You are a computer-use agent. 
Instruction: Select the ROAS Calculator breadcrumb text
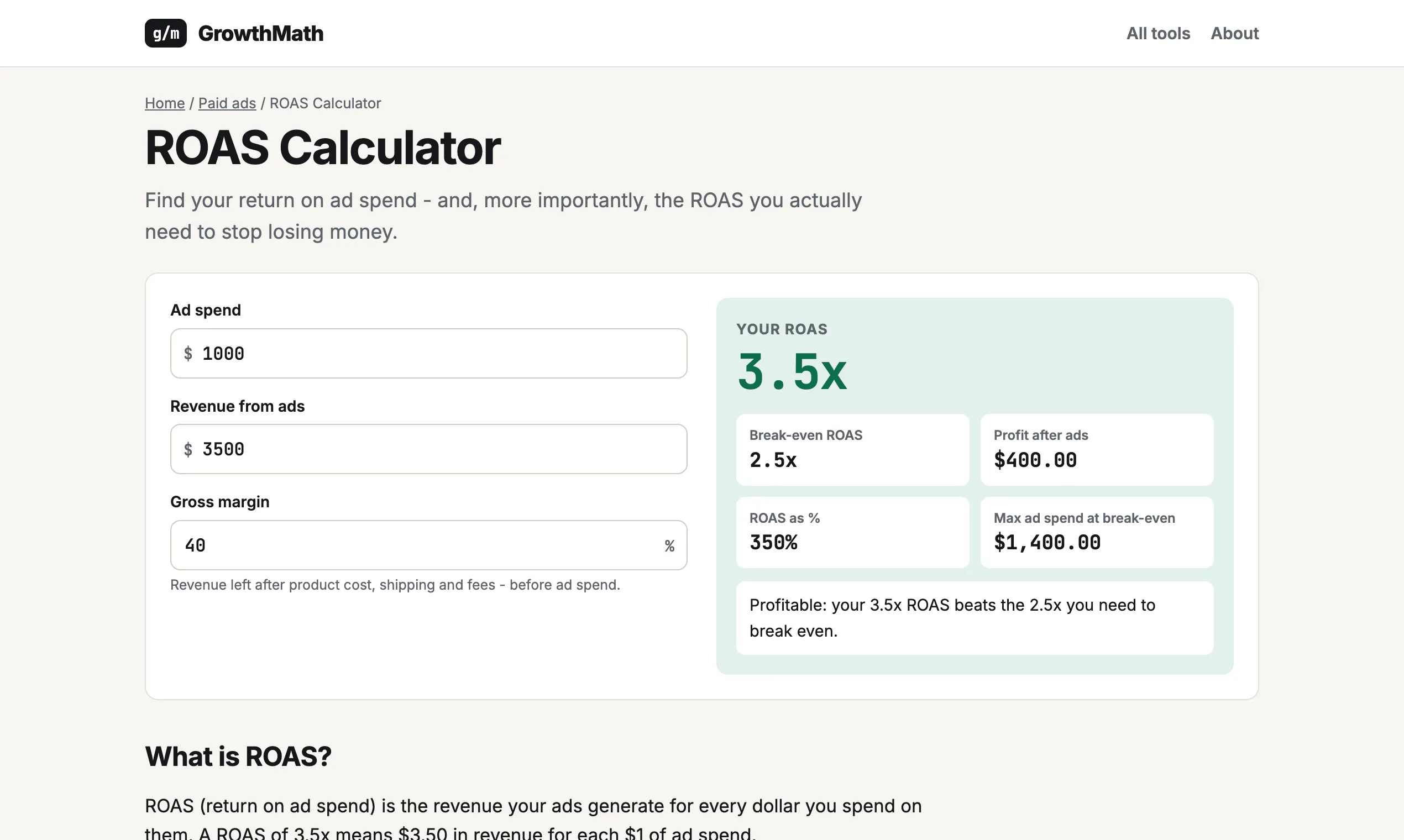325,103
